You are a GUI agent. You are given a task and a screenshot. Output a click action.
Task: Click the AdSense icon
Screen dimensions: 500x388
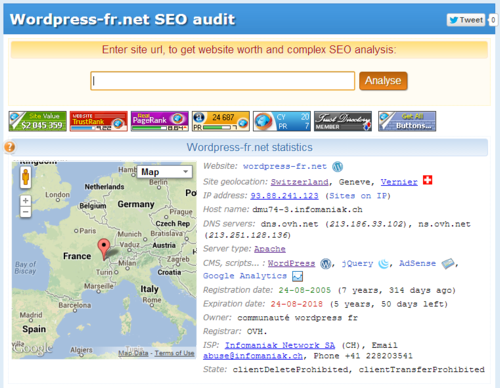[448, 264]
